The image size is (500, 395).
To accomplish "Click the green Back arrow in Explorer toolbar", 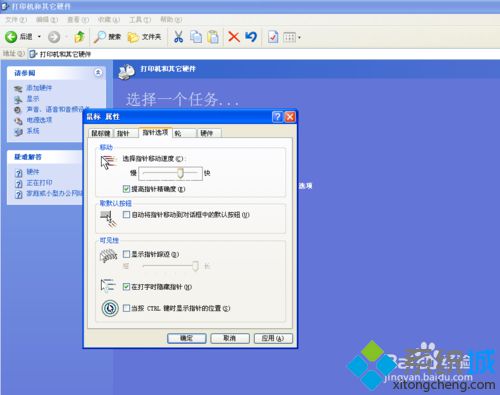I will point(11,37).
